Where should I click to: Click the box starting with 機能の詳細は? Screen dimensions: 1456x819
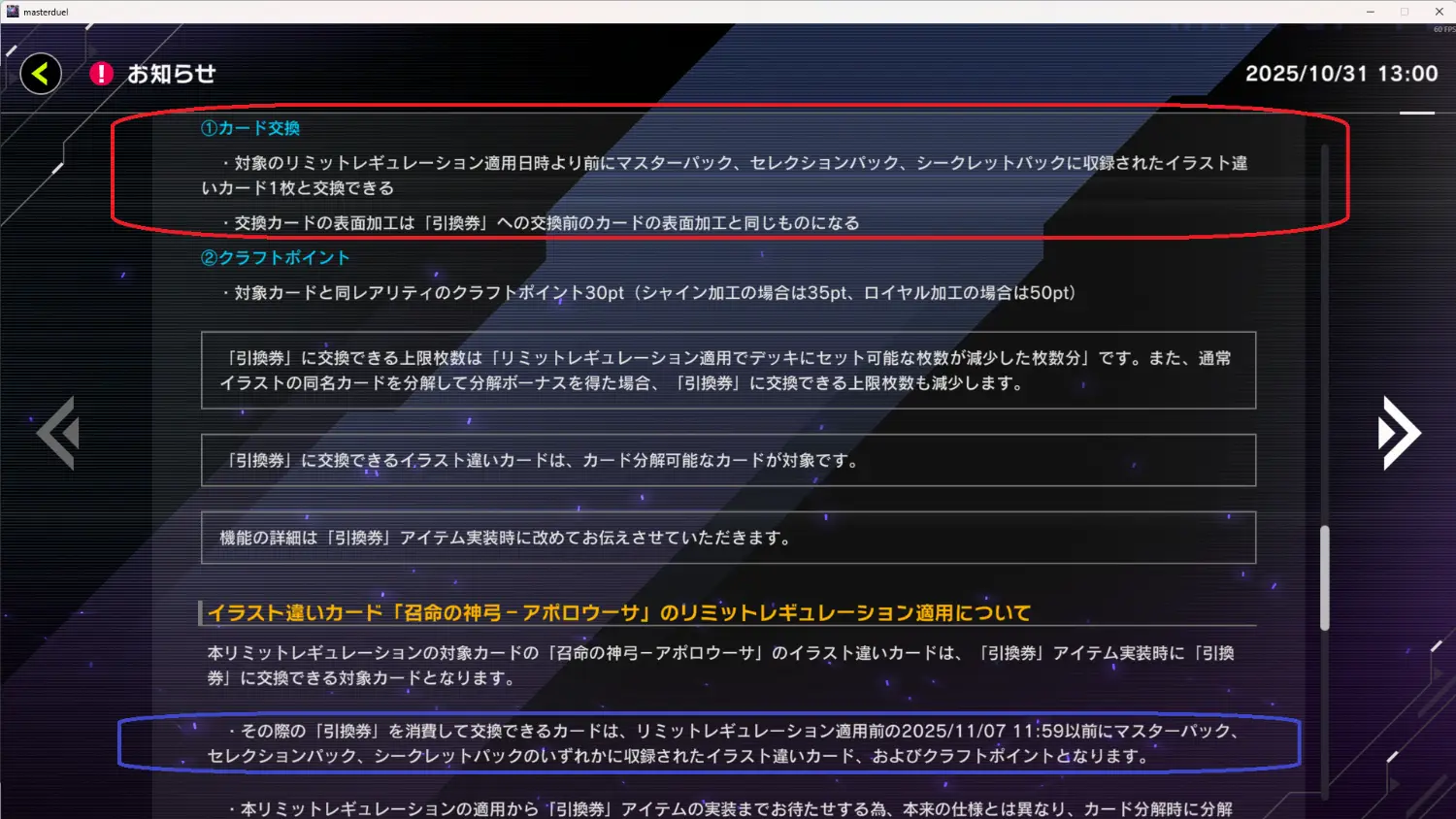(728, 538)
